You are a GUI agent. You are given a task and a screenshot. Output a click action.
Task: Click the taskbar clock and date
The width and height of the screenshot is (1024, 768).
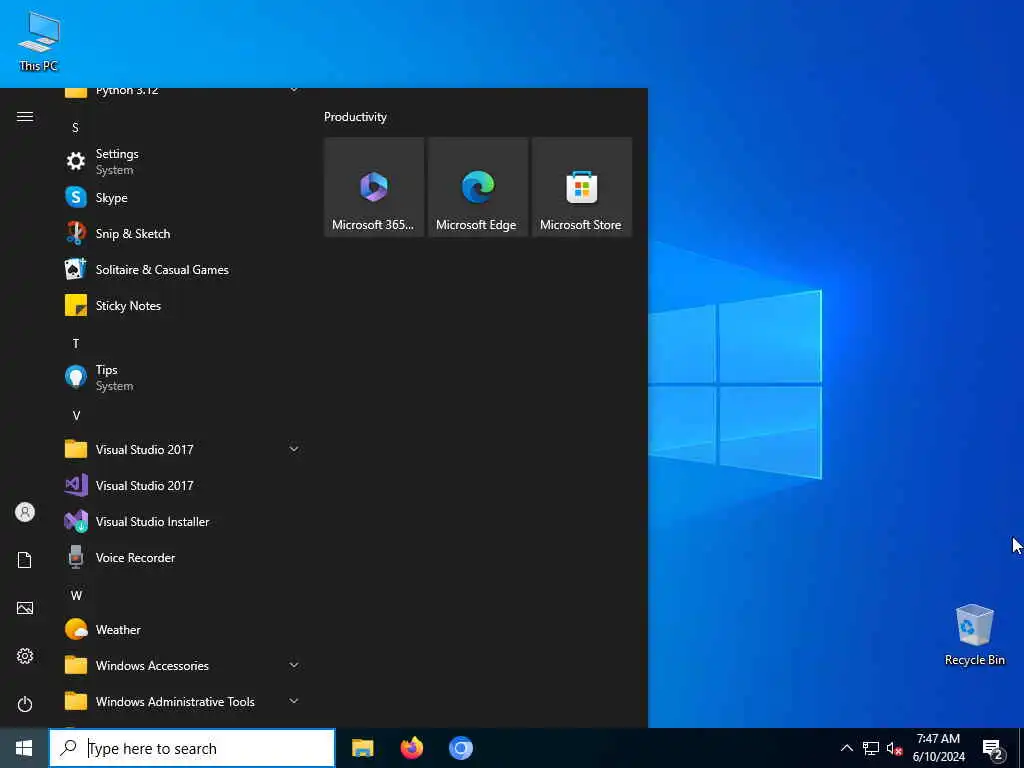[938, 748]
